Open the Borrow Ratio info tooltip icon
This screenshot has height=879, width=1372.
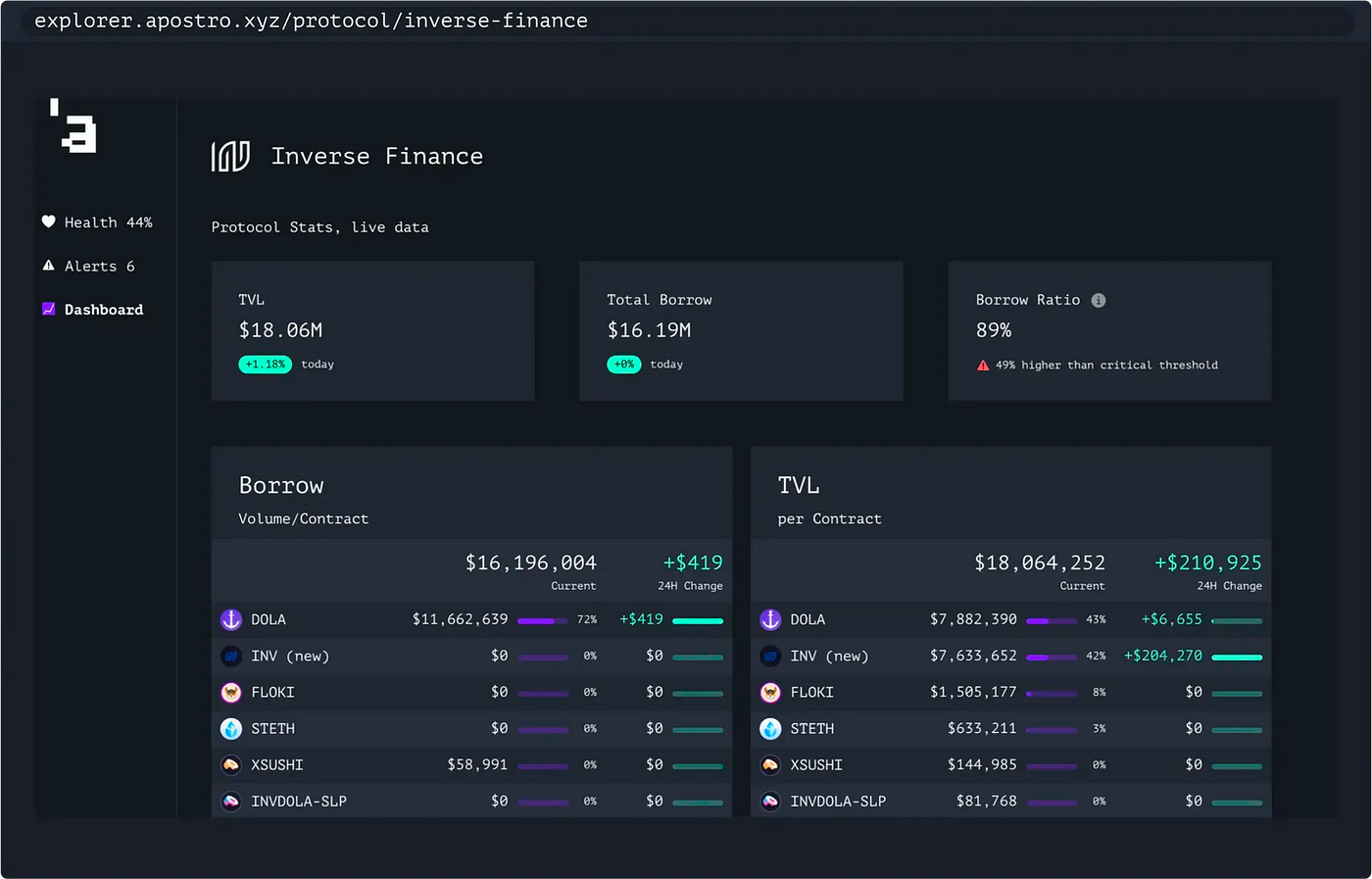[1098, 300]
